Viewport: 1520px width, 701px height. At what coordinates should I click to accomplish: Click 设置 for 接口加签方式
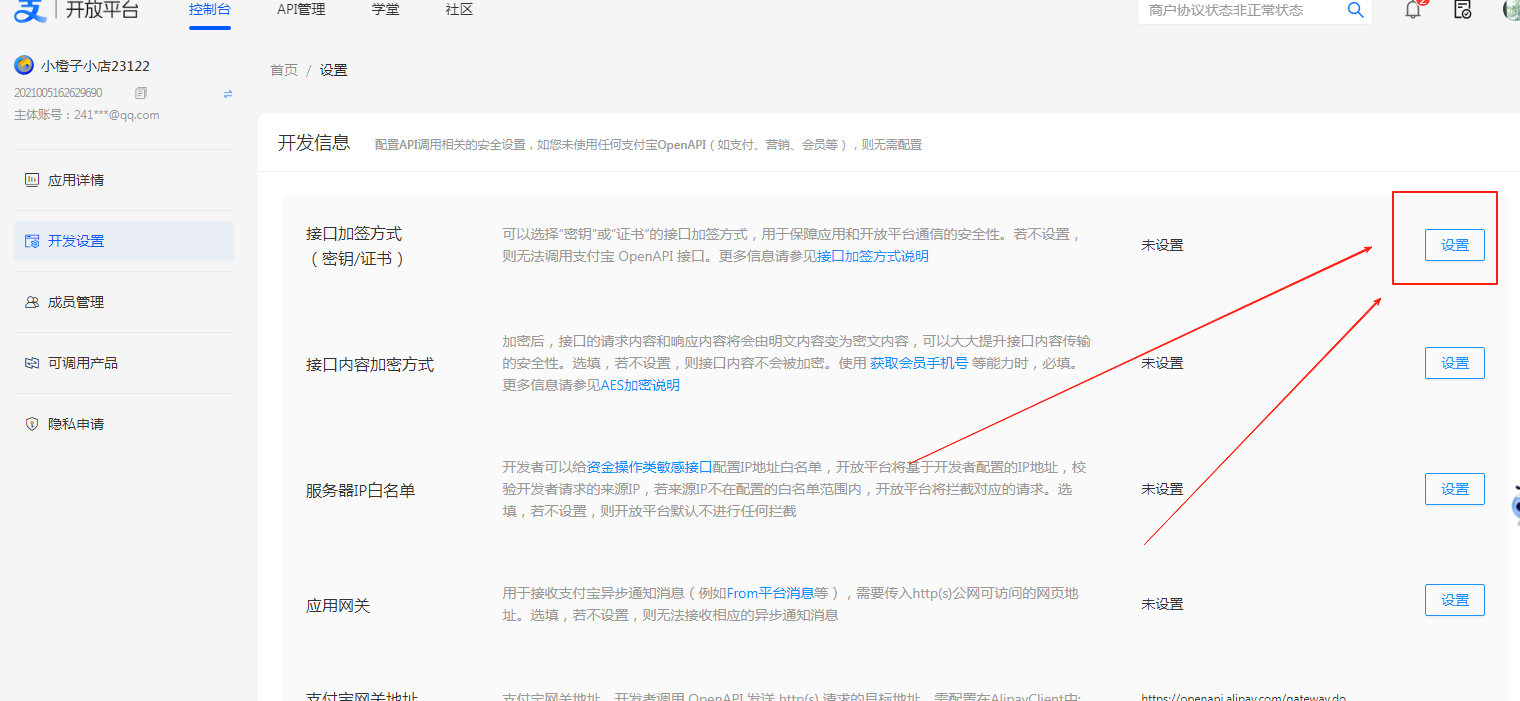1454,244
